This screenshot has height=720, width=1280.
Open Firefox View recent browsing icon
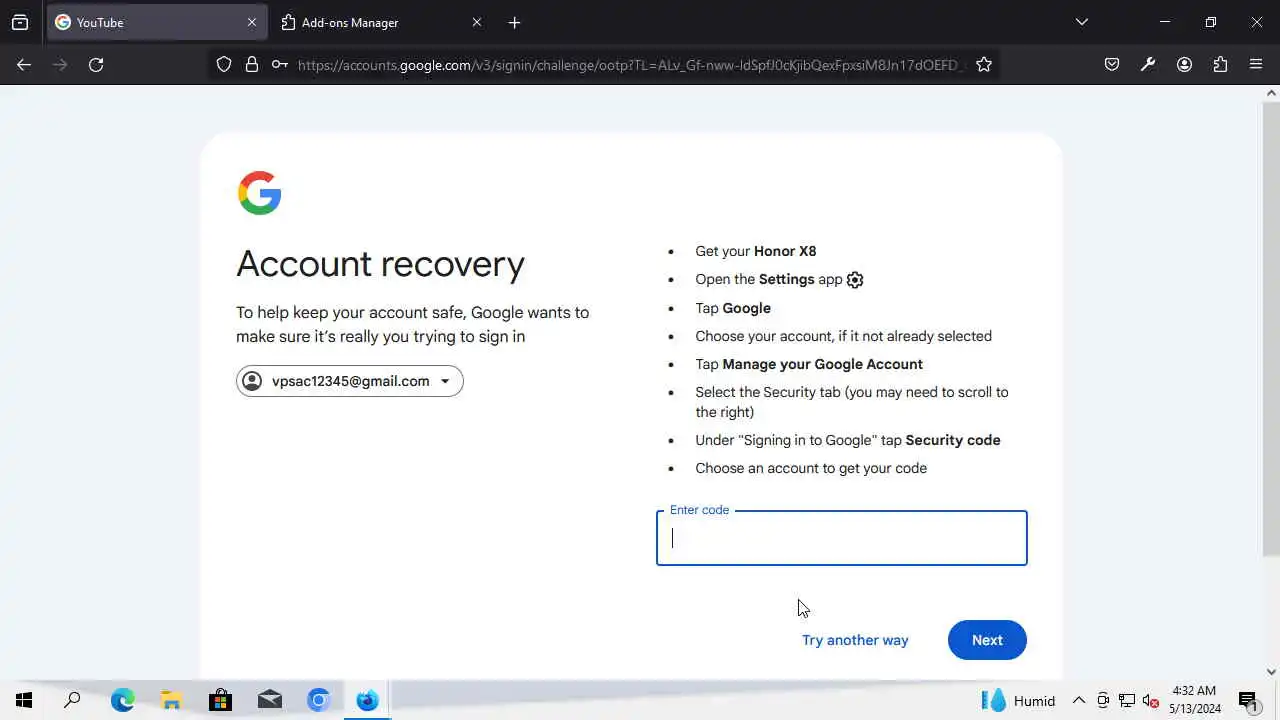click(x=20, y=22)
